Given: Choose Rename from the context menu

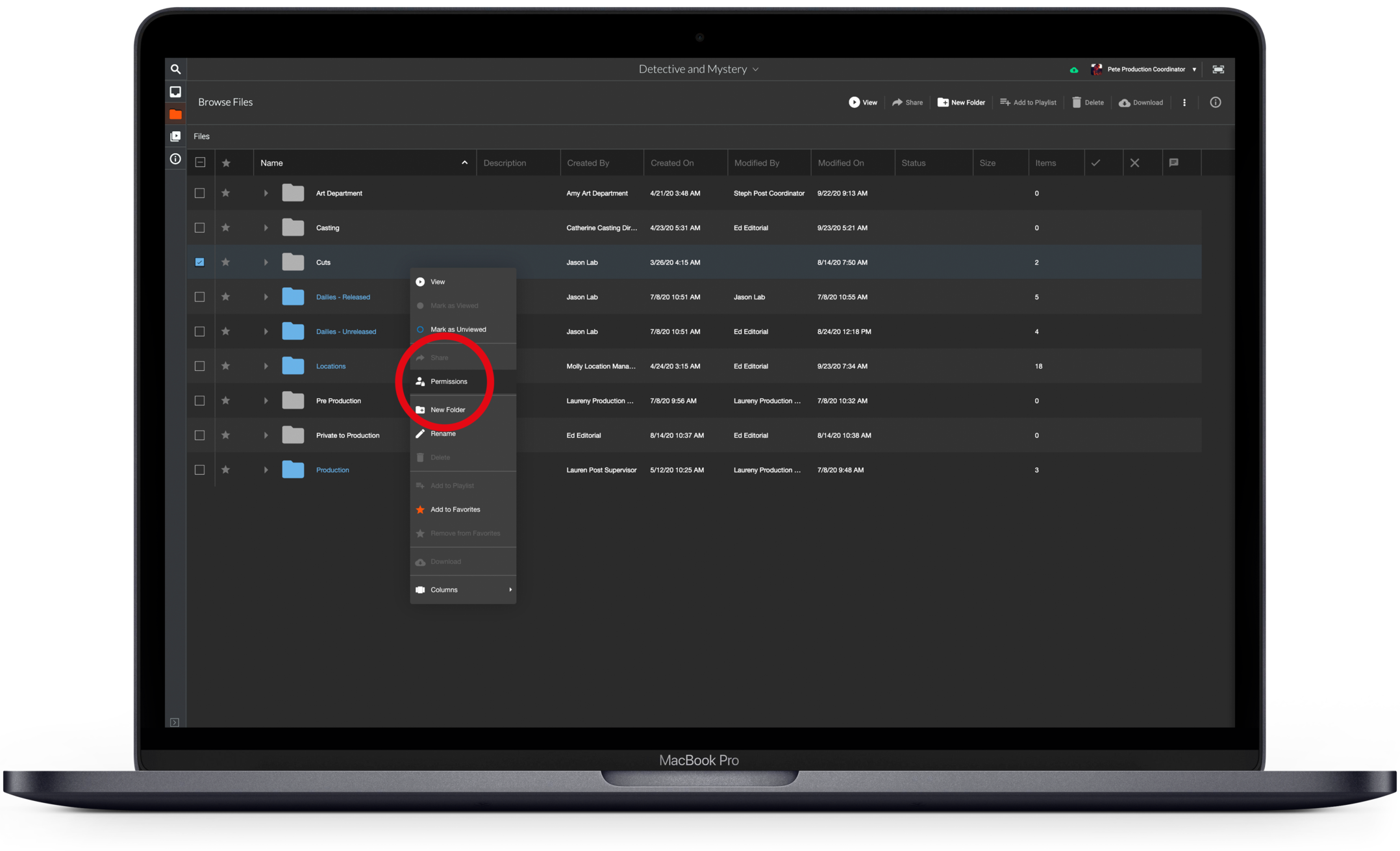Looking at the screenshot, I should click(443, 433).
